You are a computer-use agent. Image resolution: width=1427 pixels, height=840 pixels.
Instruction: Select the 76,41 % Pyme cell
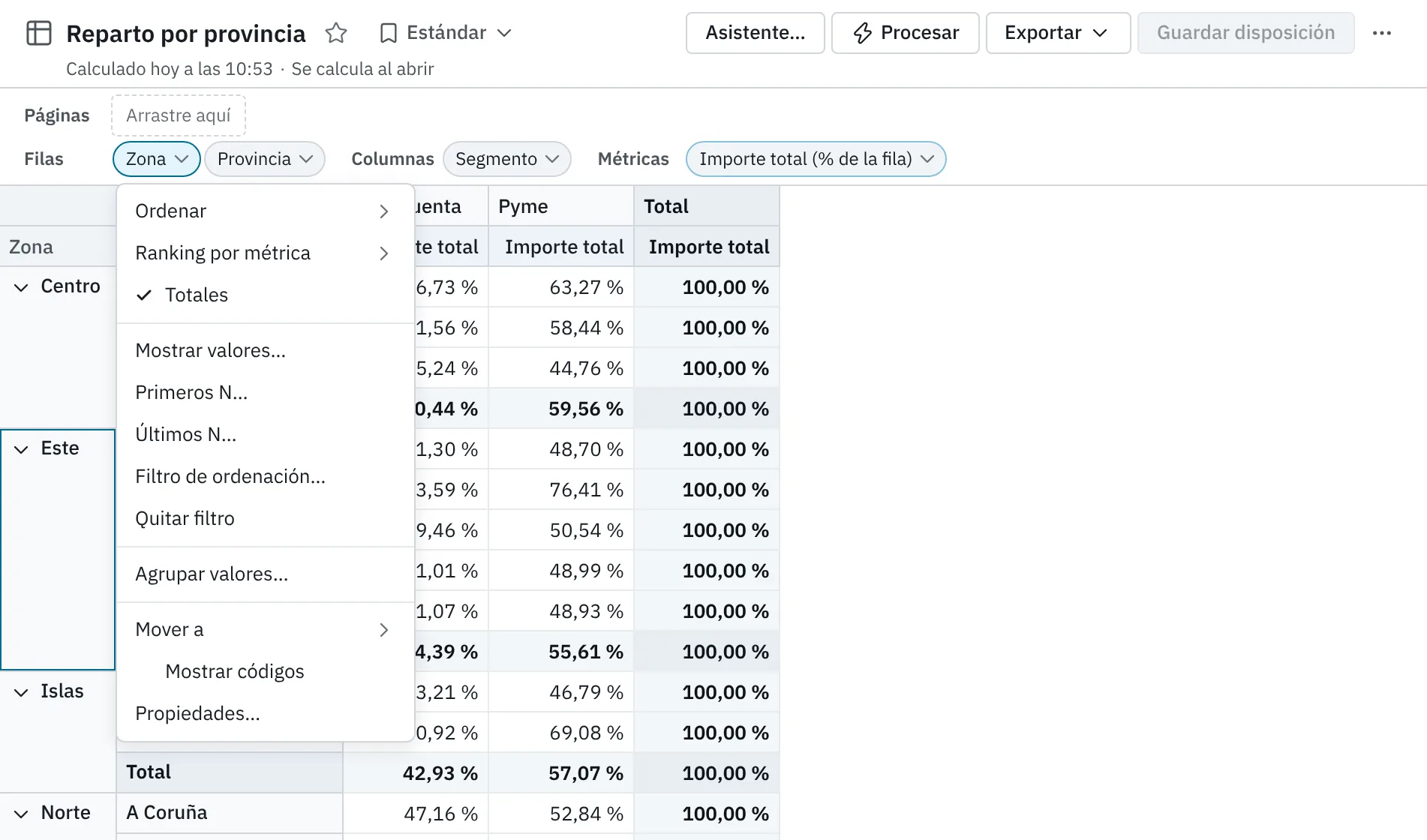coord(561,490)
